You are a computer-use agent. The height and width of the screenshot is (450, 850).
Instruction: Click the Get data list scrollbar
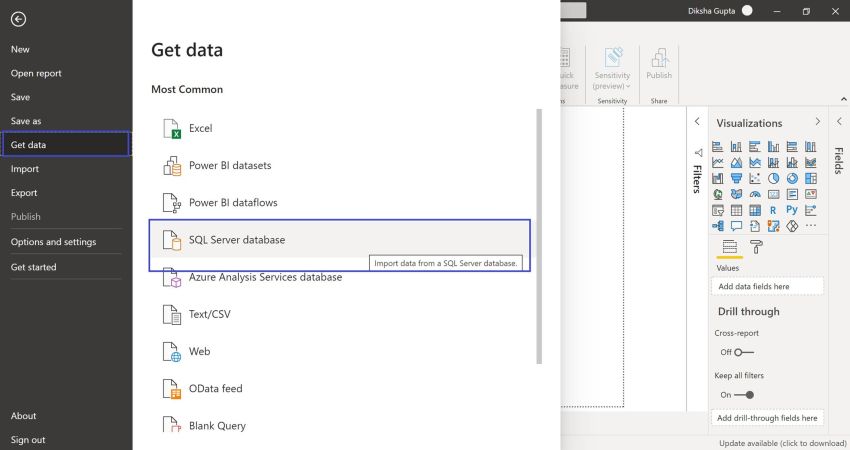point(539,236)
